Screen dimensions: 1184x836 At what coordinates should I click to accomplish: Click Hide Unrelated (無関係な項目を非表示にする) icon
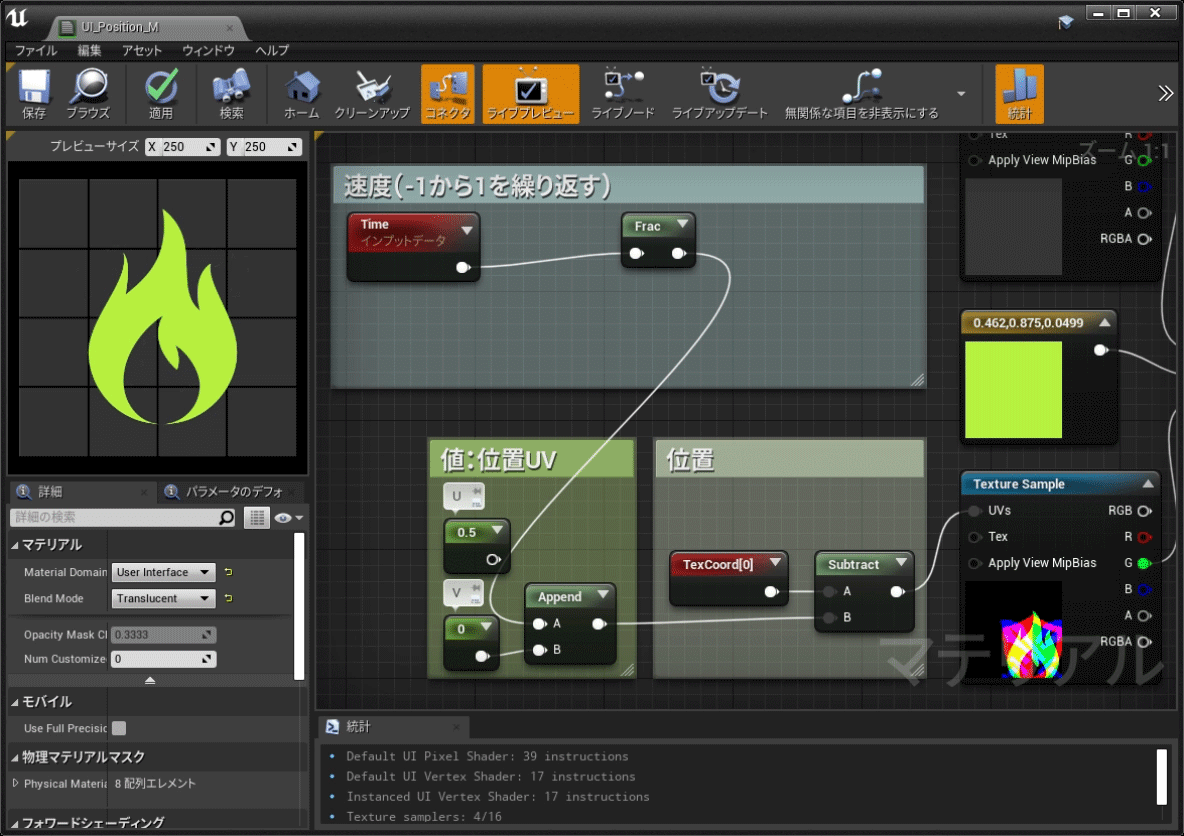point(862,94)
